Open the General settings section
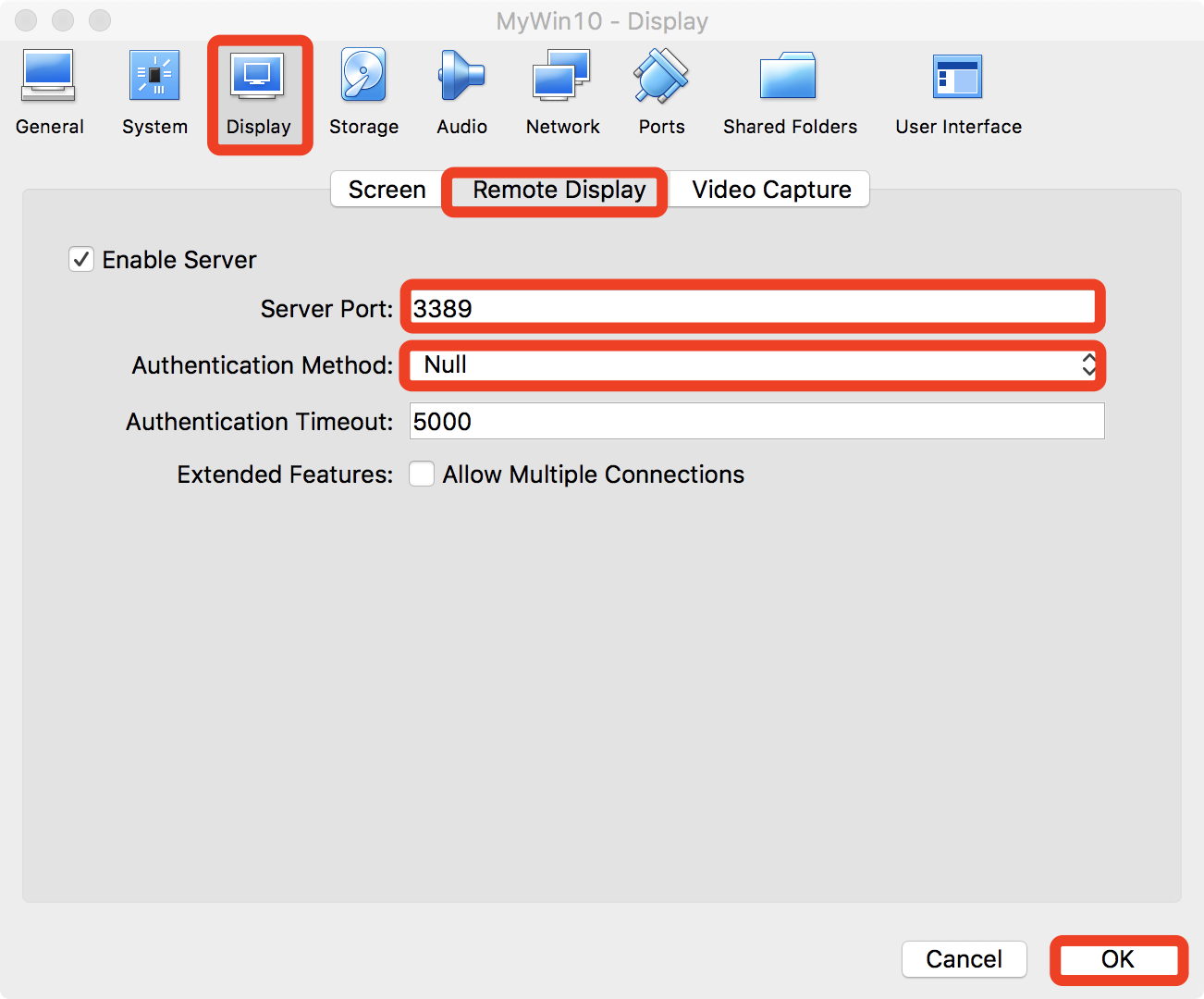The height and width of the screenshot is (999, 1204). tap(49, 92)
